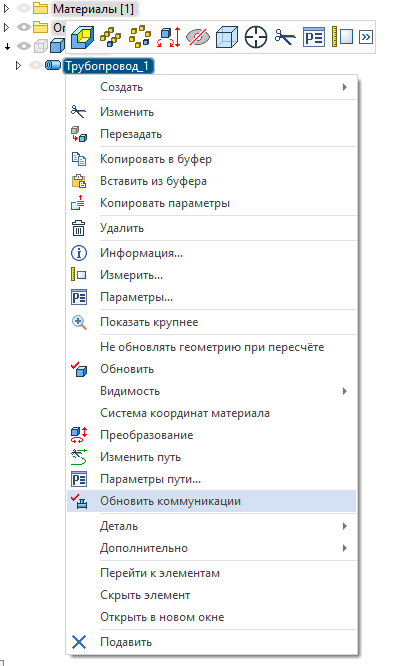
Task: Open Информация... dialog
Action: (x=212, y=254)
